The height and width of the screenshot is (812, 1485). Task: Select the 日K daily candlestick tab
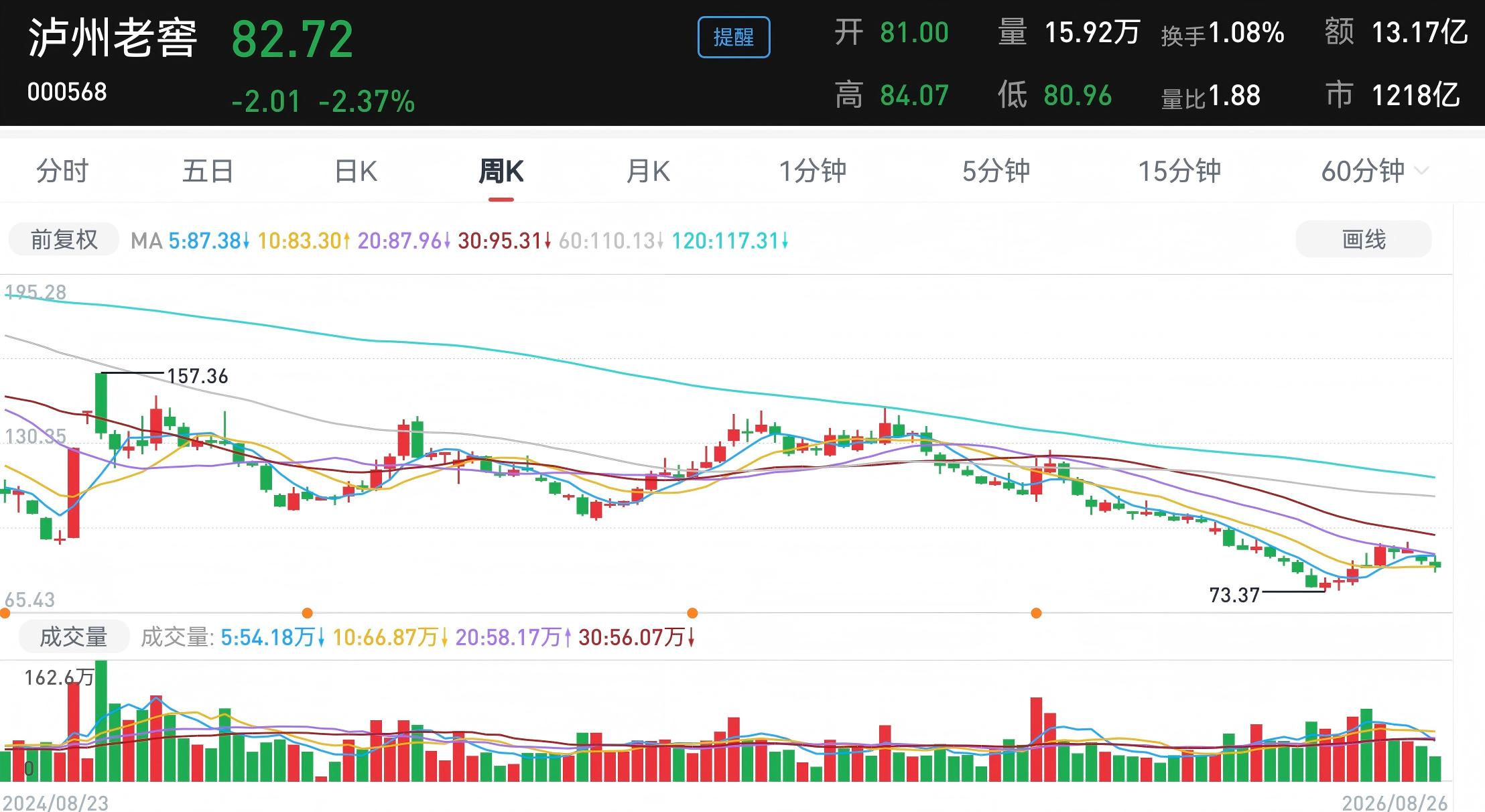coord(356,172)
